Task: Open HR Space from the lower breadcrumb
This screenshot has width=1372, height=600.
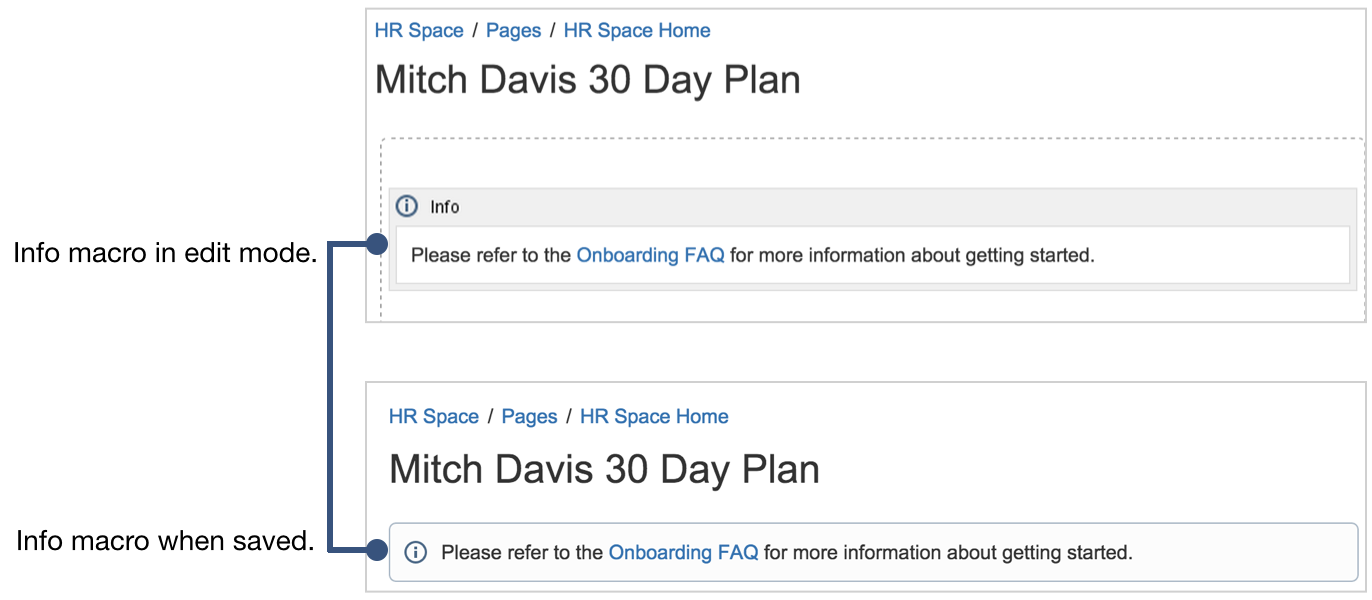Action: (x=434, y=416)
